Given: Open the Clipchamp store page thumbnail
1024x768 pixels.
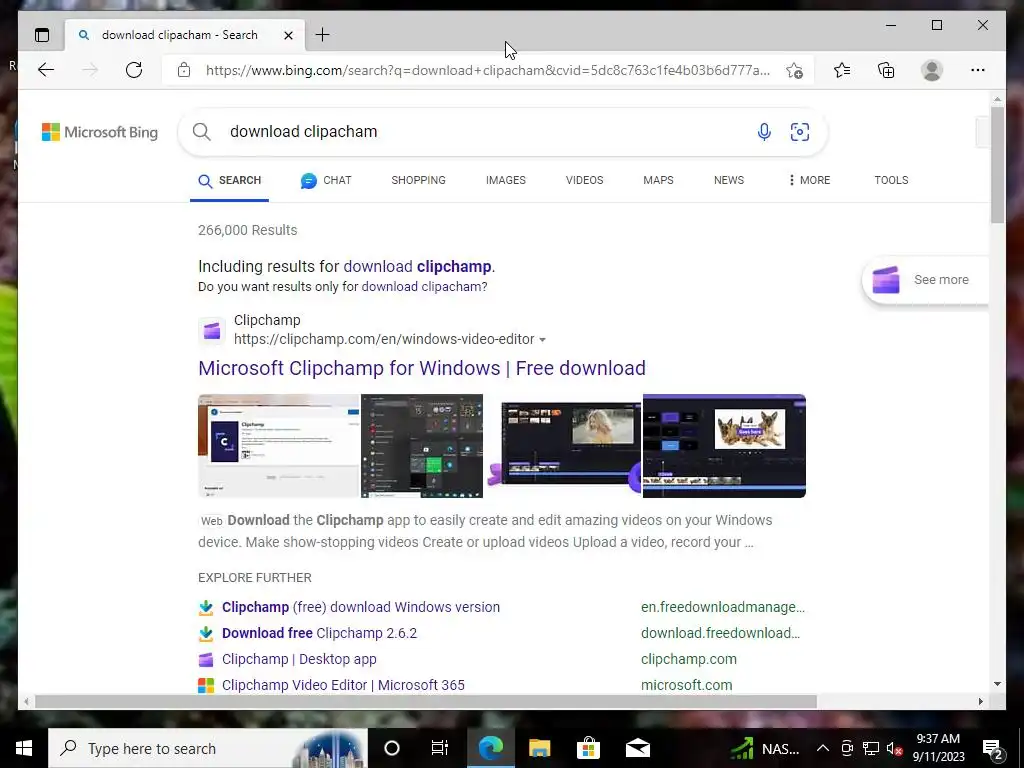Looking at the screenshot, I should click(x=279, y=446).
